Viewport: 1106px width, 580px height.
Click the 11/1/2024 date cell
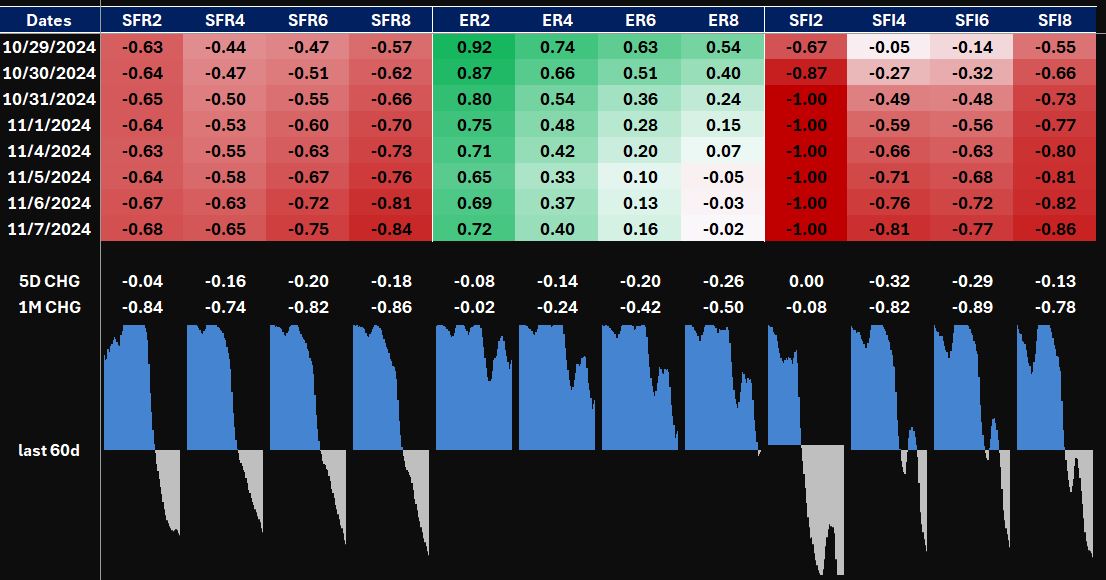point(49,126)
